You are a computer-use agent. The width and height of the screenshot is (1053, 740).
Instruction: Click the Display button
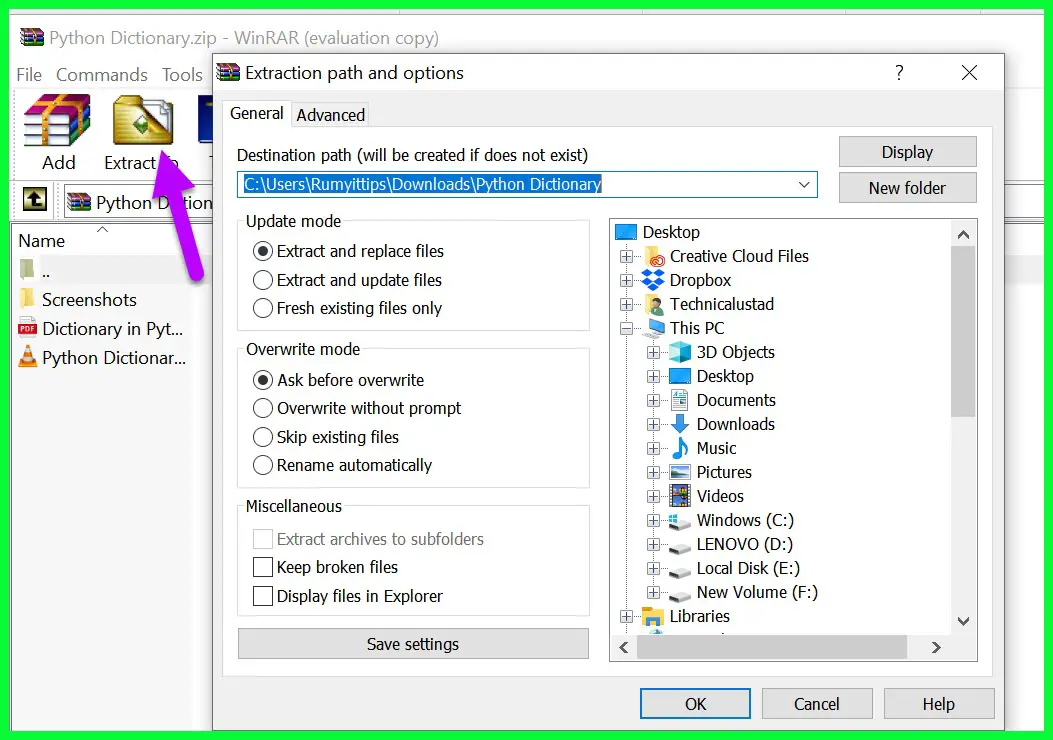(907, 152)
